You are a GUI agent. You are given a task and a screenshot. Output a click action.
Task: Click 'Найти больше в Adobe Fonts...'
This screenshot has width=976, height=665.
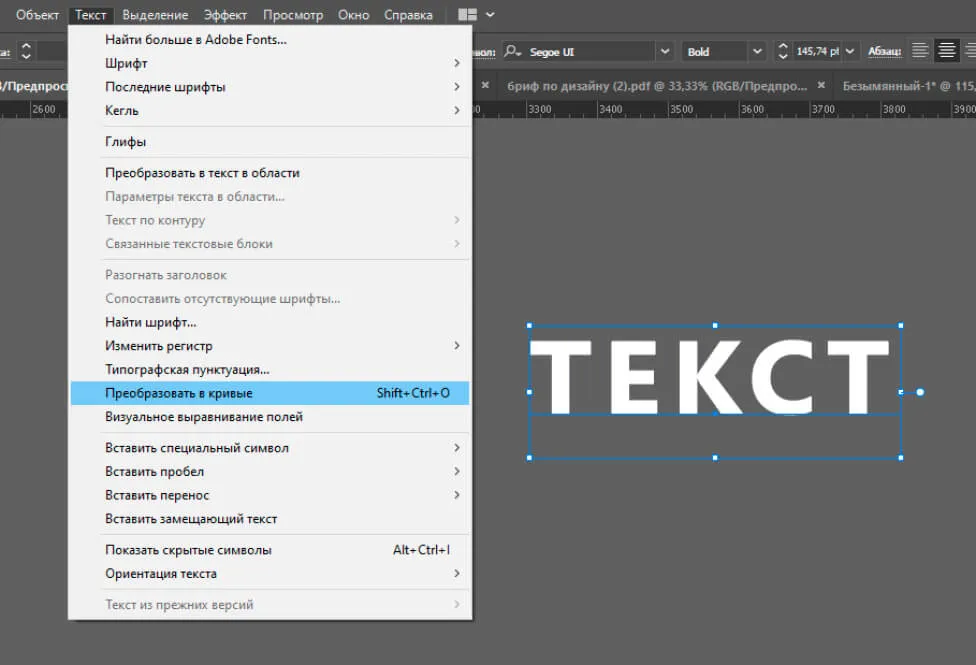click(196, 39)
